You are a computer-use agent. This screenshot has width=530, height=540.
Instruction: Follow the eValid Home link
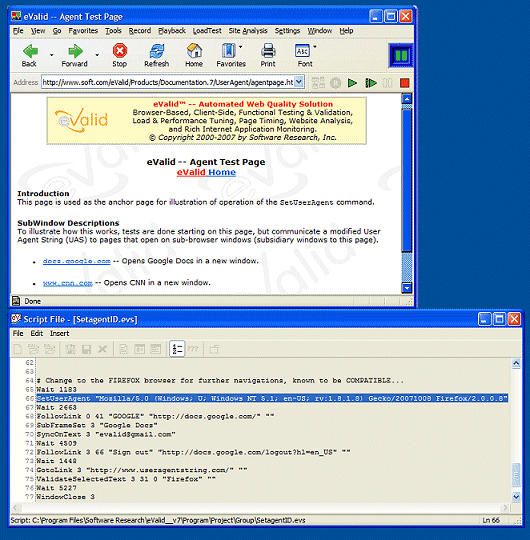pos(206,172)
